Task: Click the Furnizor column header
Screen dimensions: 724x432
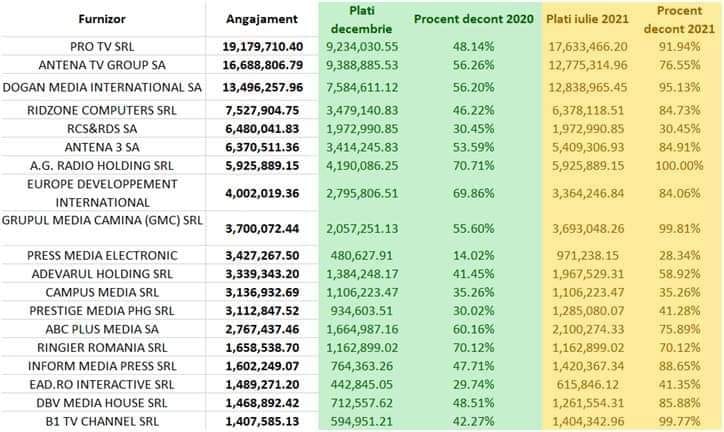Action: (x=102, y=19)
